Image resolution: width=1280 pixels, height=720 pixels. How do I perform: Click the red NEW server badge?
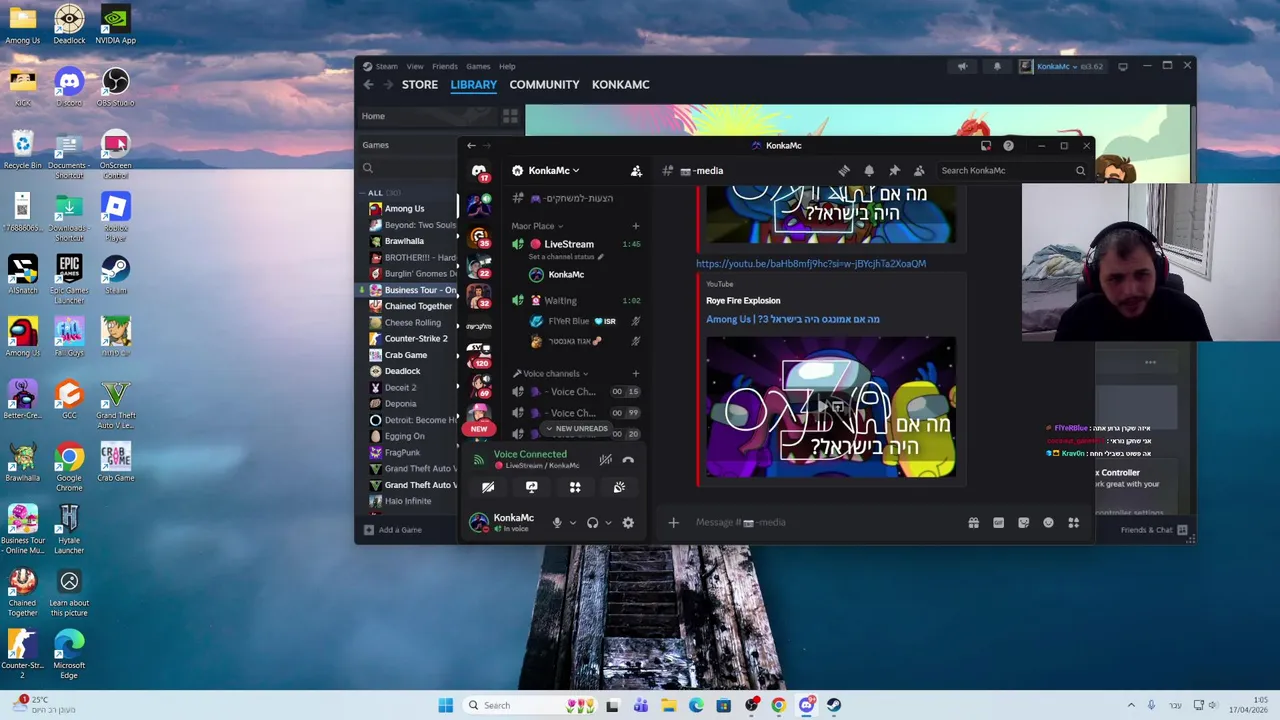pyautogui.click(x=479, y=429)
